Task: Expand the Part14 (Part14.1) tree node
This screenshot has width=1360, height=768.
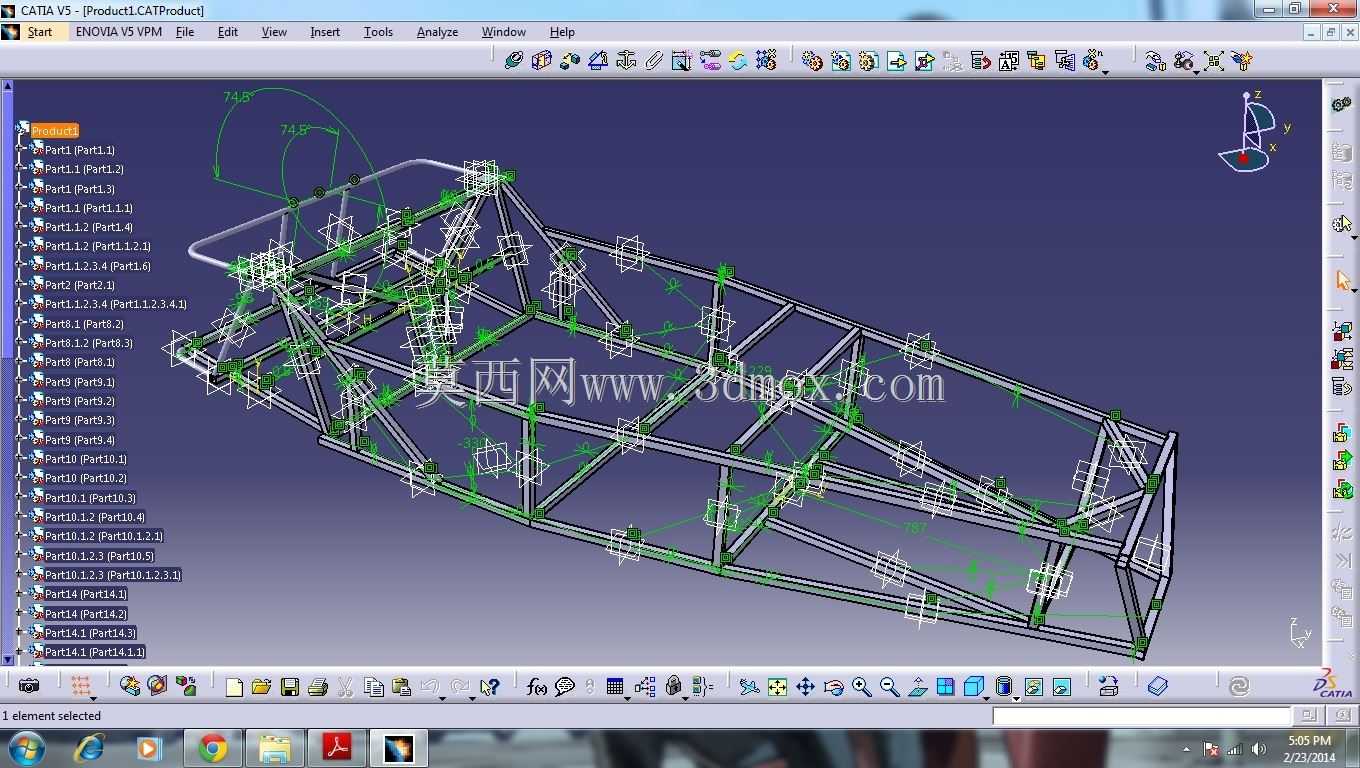Action: tap(20, 594)
